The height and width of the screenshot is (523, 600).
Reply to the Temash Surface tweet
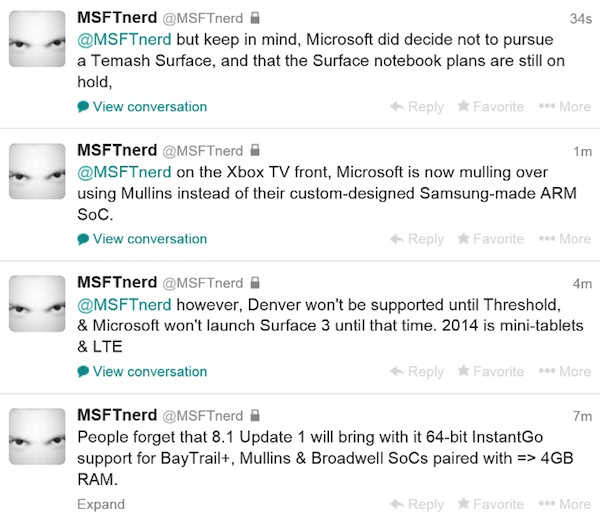pos(417,107)
